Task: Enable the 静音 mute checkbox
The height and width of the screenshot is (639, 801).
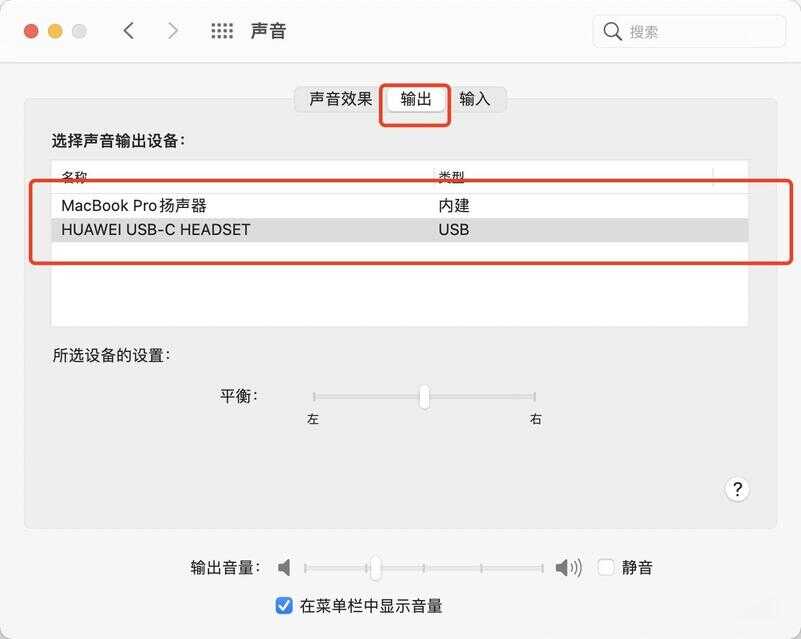Action: pos(606,567)
